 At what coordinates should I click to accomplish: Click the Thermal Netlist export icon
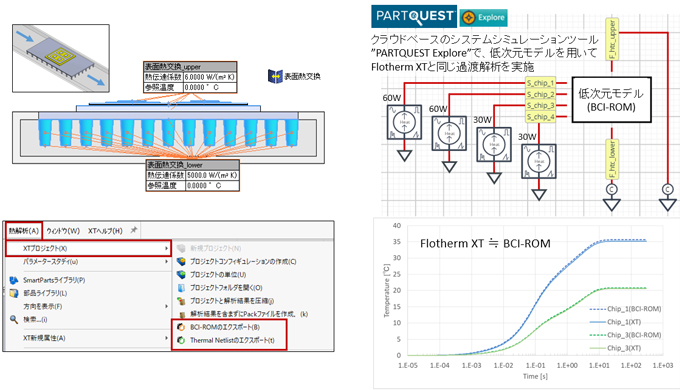[181, 340]
